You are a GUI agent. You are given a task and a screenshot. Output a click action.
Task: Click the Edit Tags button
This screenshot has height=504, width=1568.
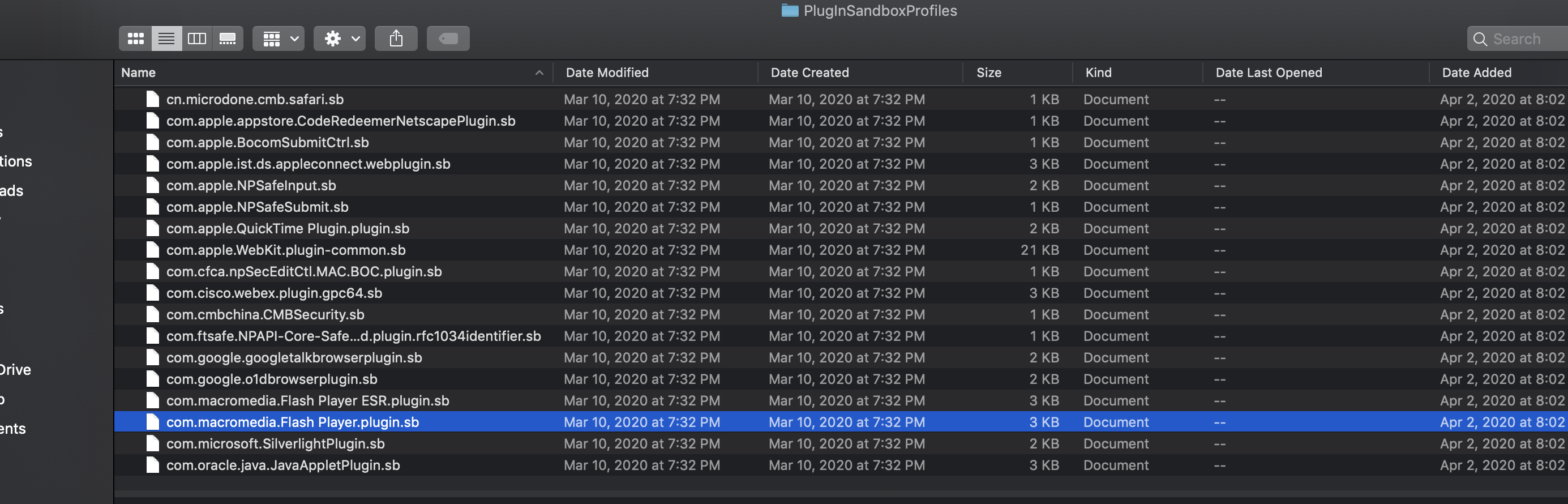(x=448, y=39)
